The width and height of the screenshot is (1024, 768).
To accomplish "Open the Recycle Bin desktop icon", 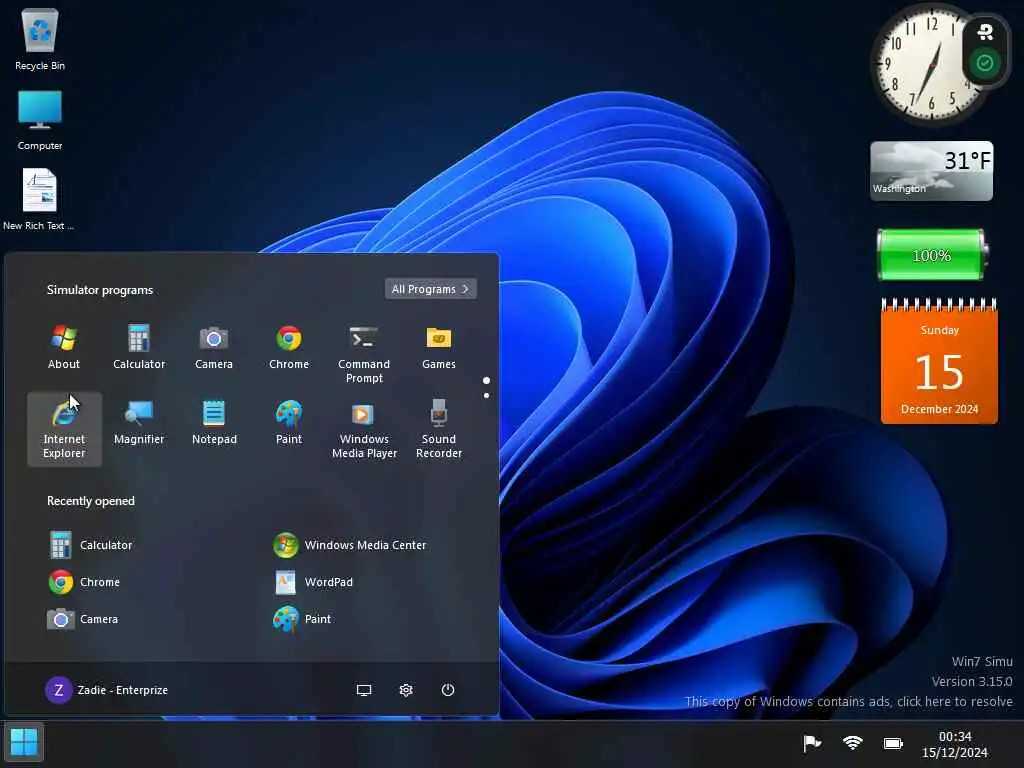I will point(40,39).
